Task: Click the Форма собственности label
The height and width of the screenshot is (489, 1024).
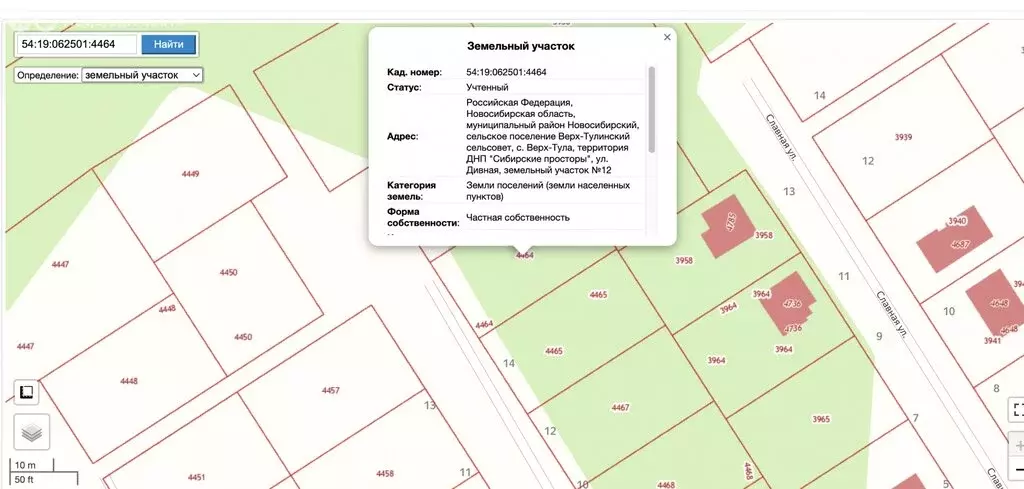Action: tap(423, 217)
